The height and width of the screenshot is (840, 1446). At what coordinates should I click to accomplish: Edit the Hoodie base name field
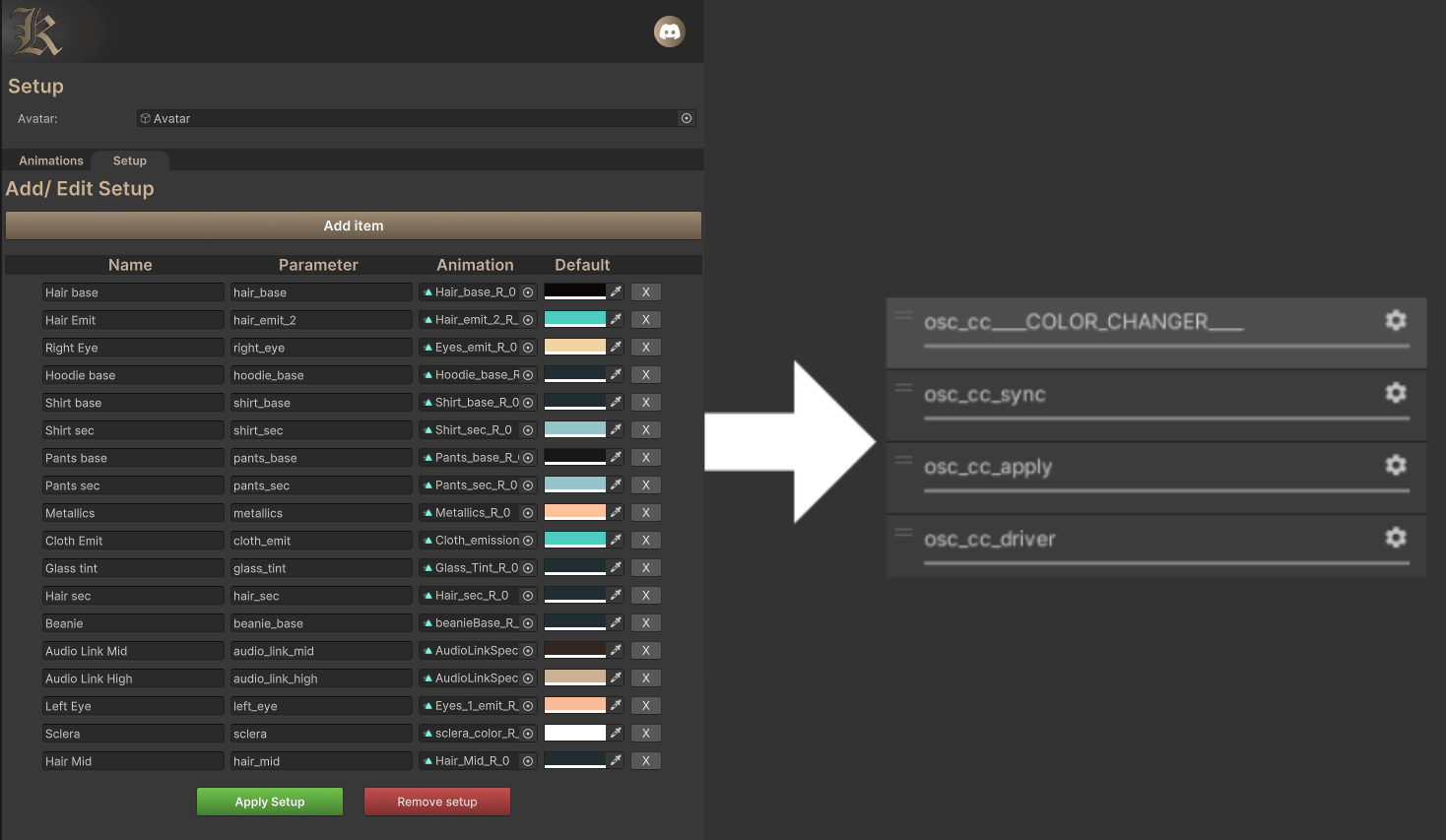click(x=133, y=375)
